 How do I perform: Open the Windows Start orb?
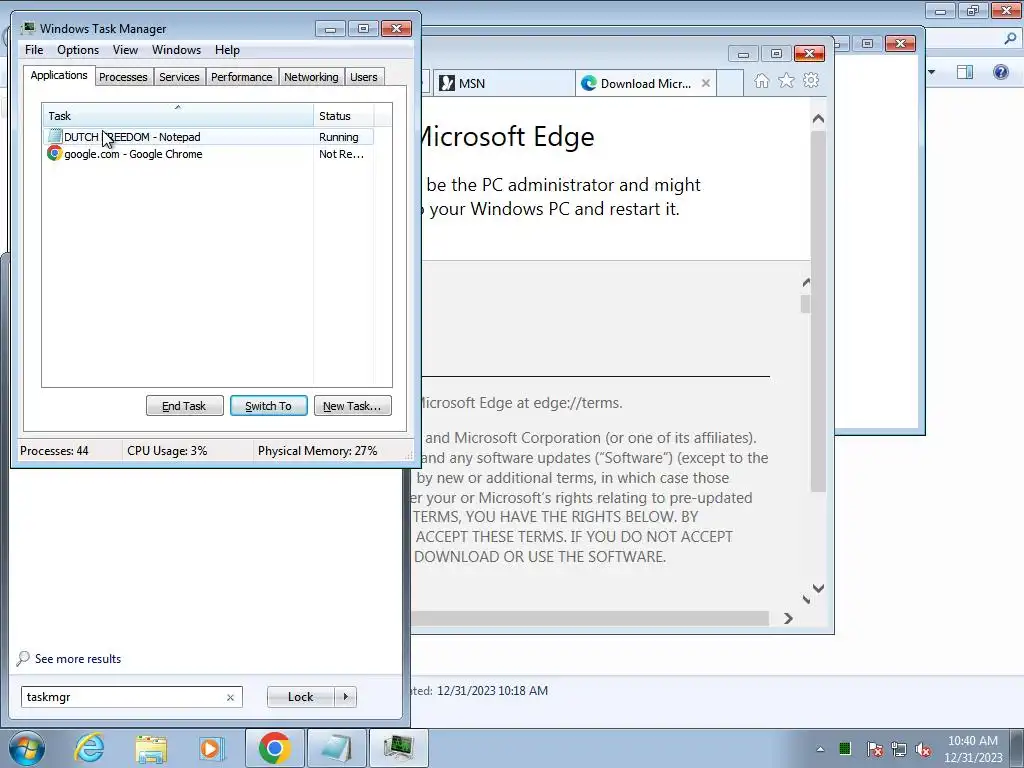point(27,748)
